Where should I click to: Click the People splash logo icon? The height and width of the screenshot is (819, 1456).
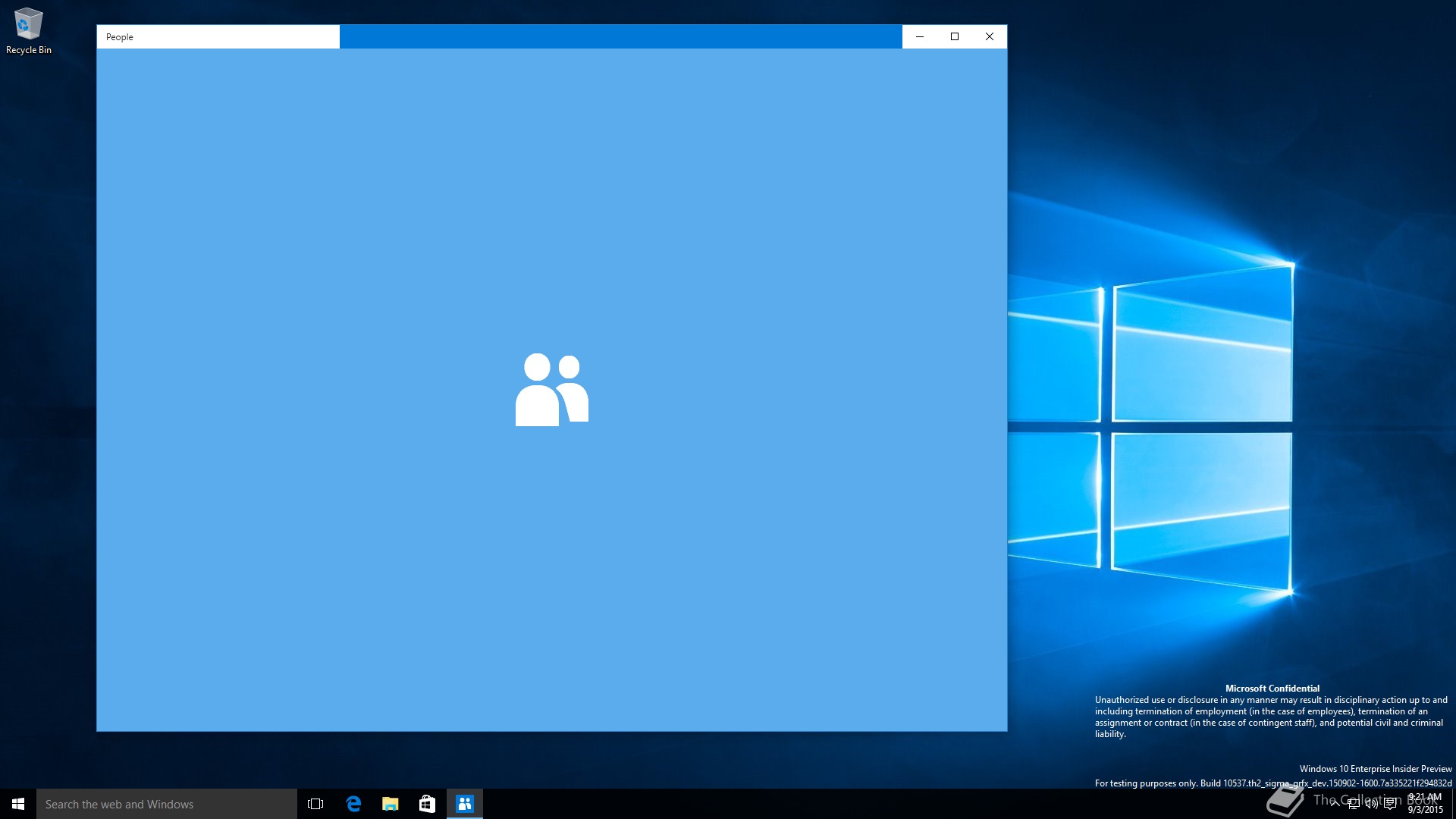click(552, 389)
